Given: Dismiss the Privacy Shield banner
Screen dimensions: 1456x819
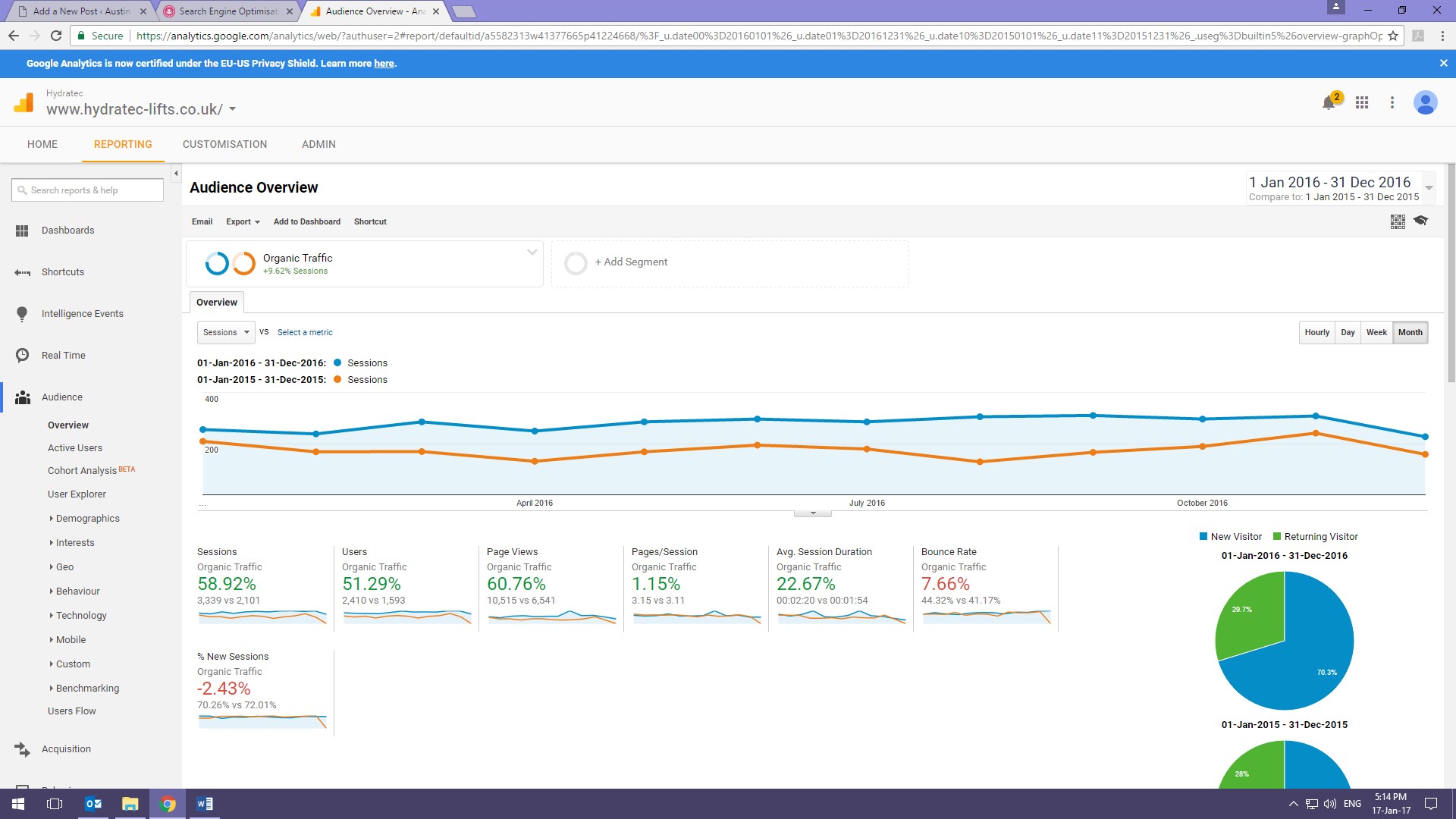Looking at the screenshot, I should click(1444, 64).
